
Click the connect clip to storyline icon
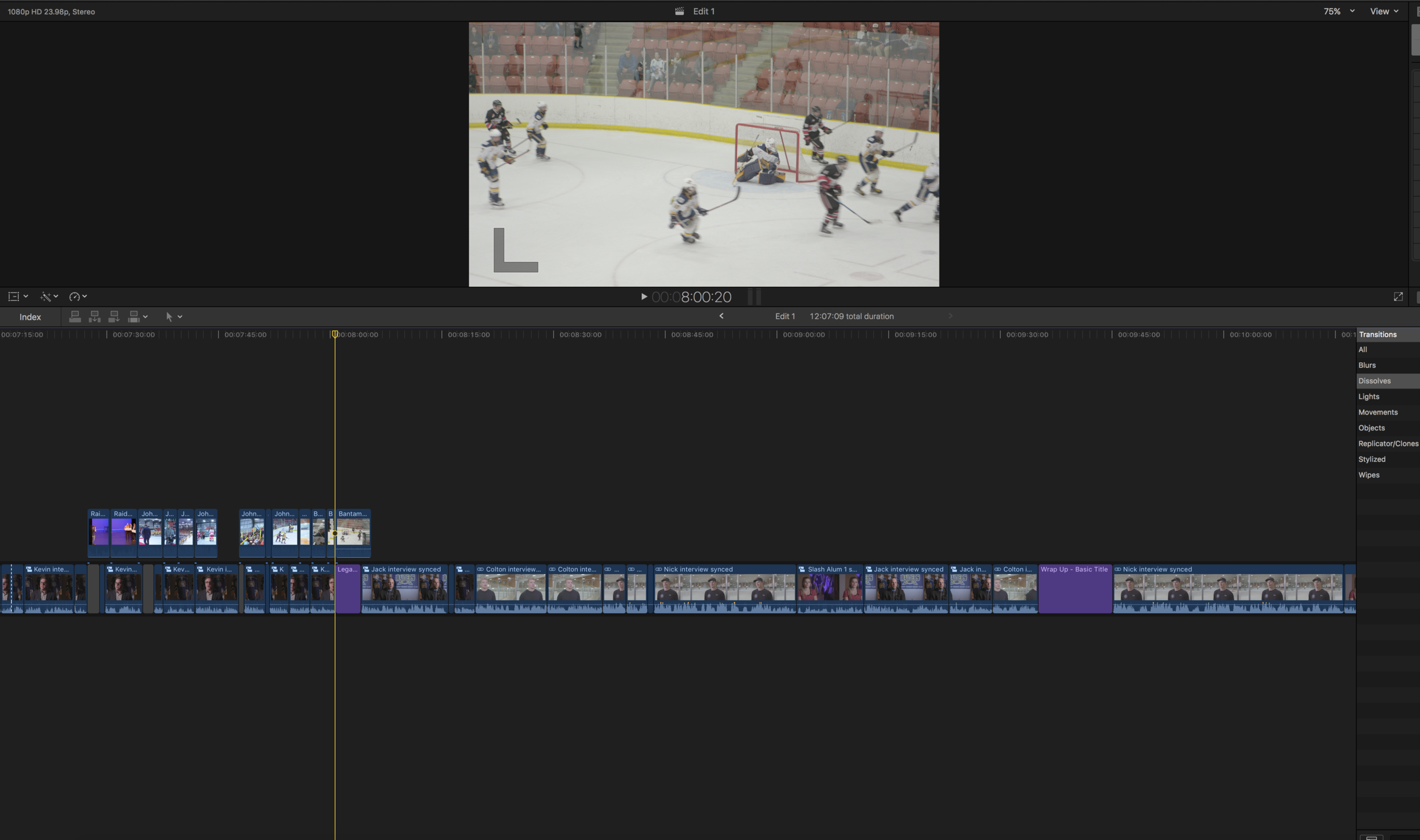pyautogui.click(x=75, y=316)
